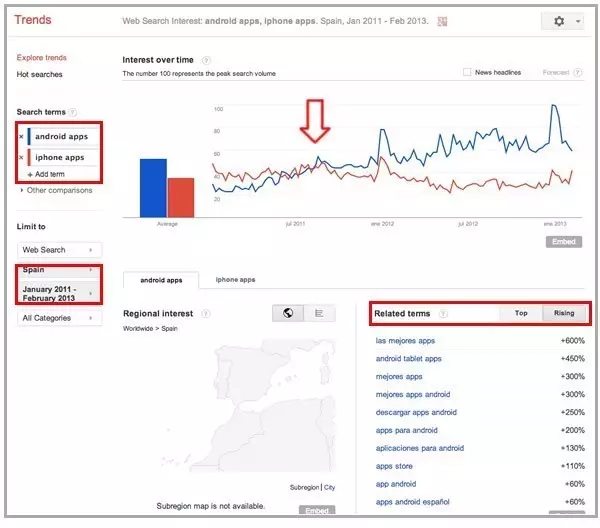This screenshot has height=528, width=600.
Task: Click help icon next to Interest over time
Action: click(206, 60)
